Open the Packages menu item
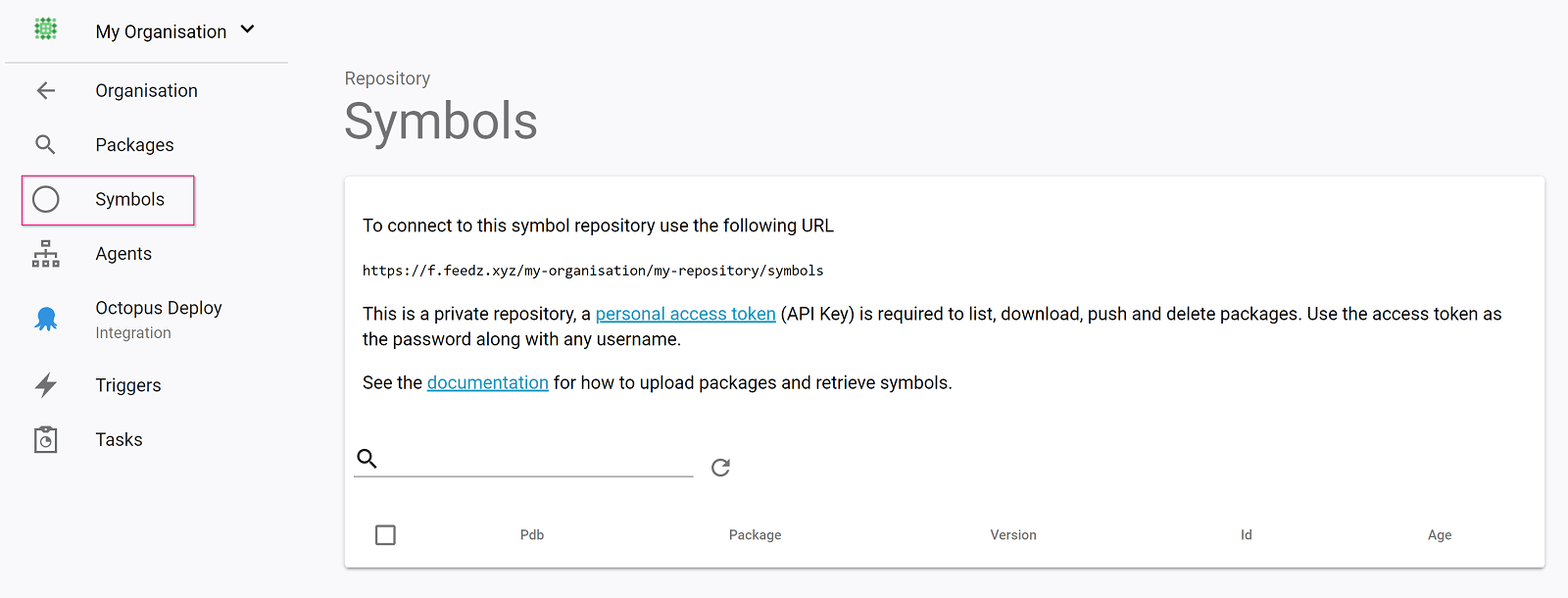The height and width of the screenshot is (598, 1568). [x=134, y=145]
